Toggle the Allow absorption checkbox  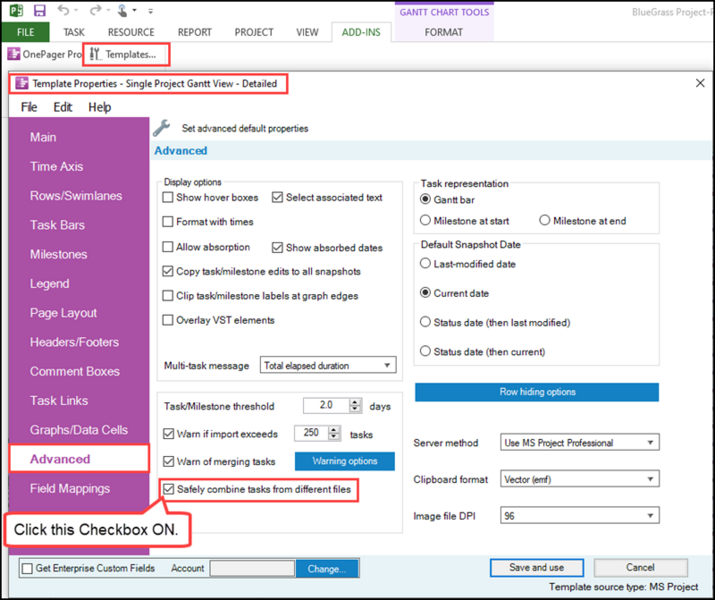pos(168,247)
